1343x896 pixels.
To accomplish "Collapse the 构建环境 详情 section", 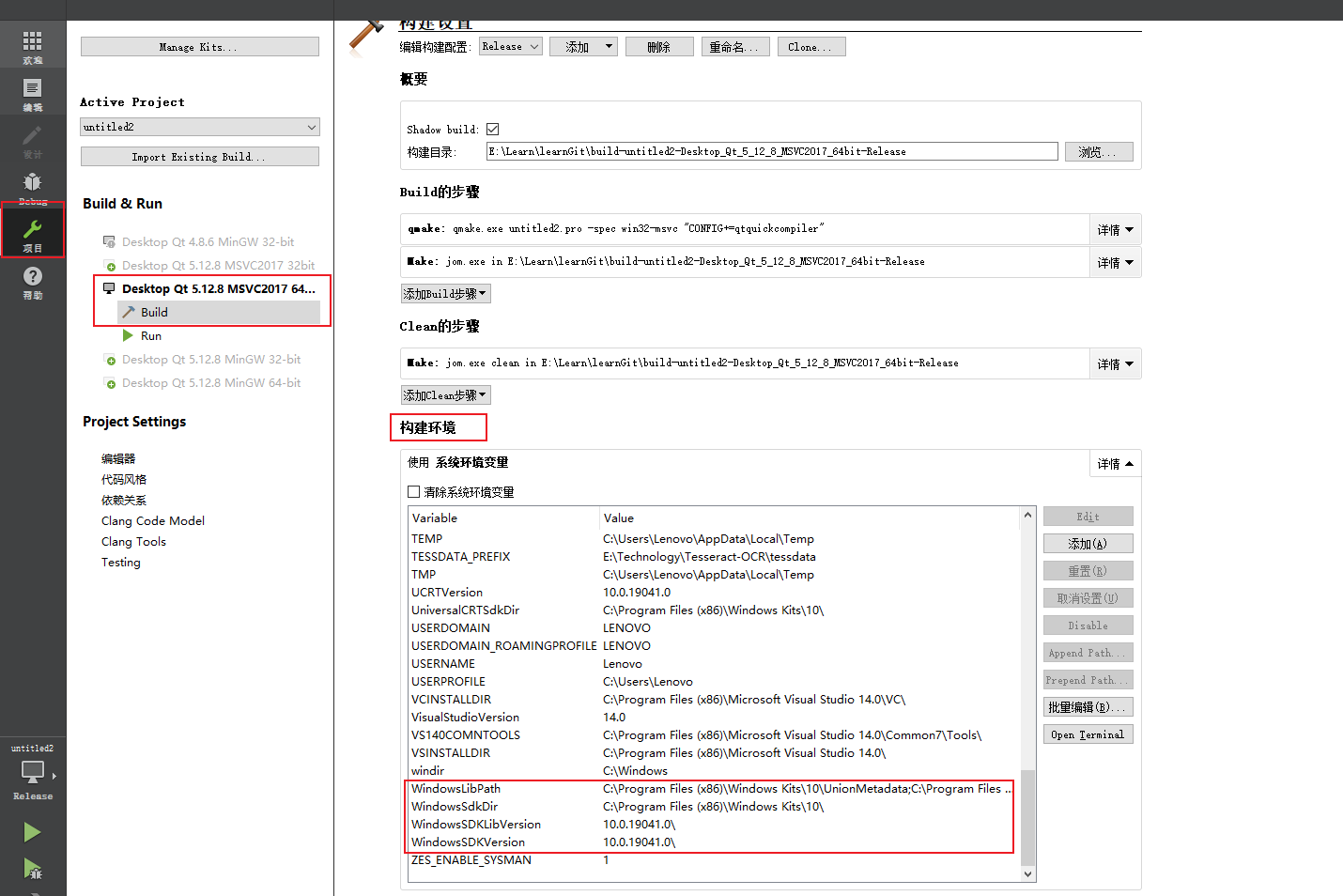I will tap(1115, 463).
